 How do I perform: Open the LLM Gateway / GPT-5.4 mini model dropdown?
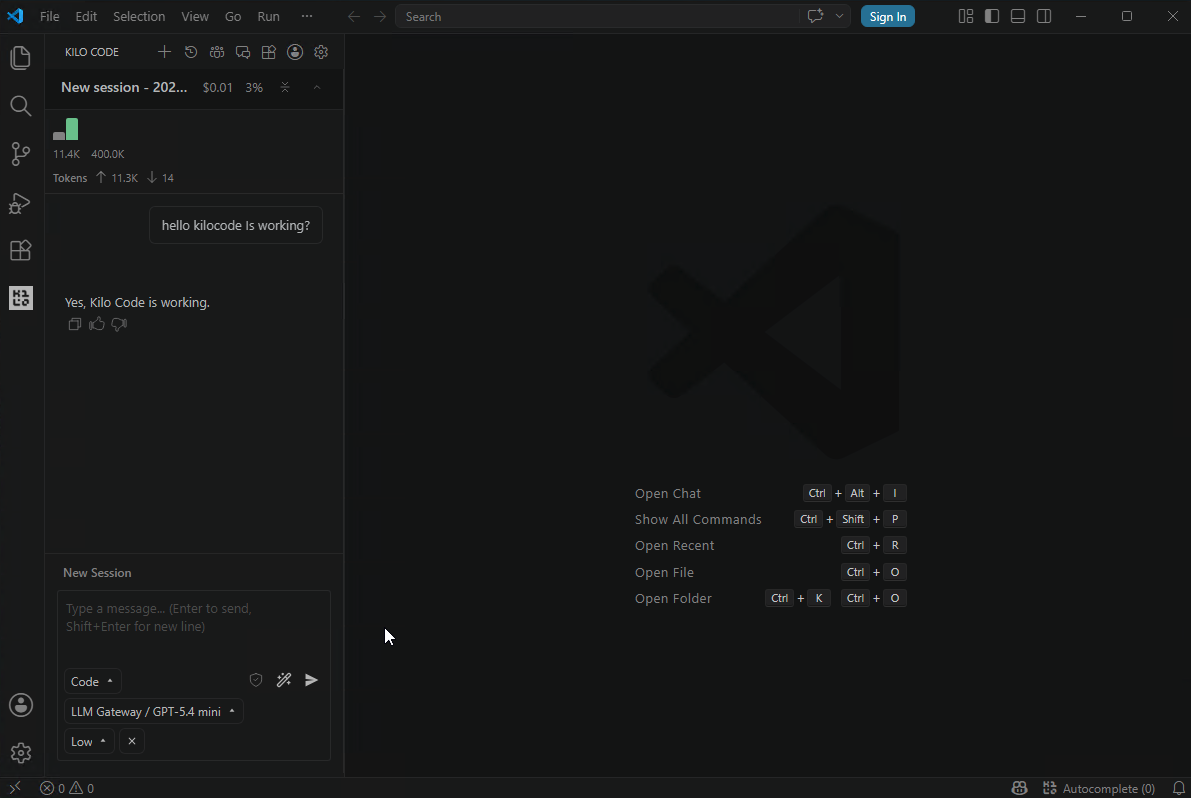153,711
